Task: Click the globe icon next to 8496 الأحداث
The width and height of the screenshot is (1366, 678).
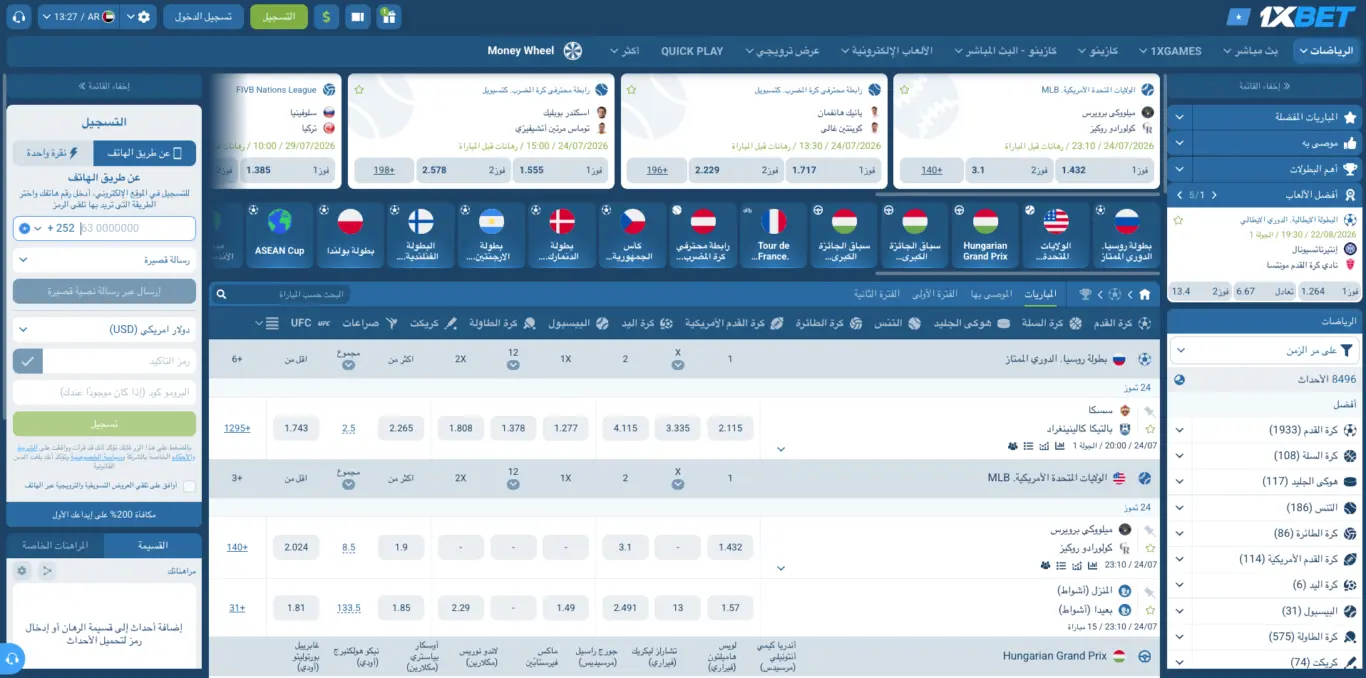Action: [x=1179, y=379]
